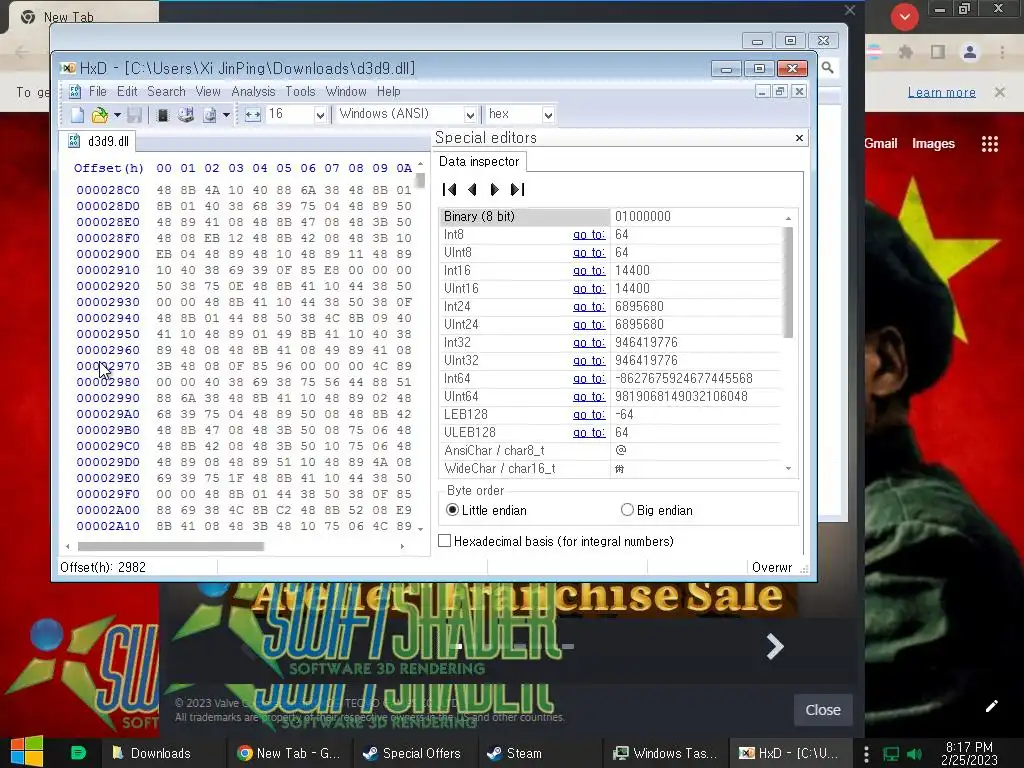Click the Data inspector scroll up arrow

788,218
